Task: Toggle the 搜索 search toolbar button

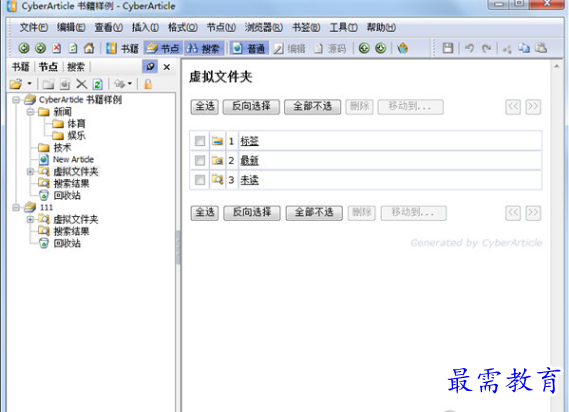Action: click(203, 48)
